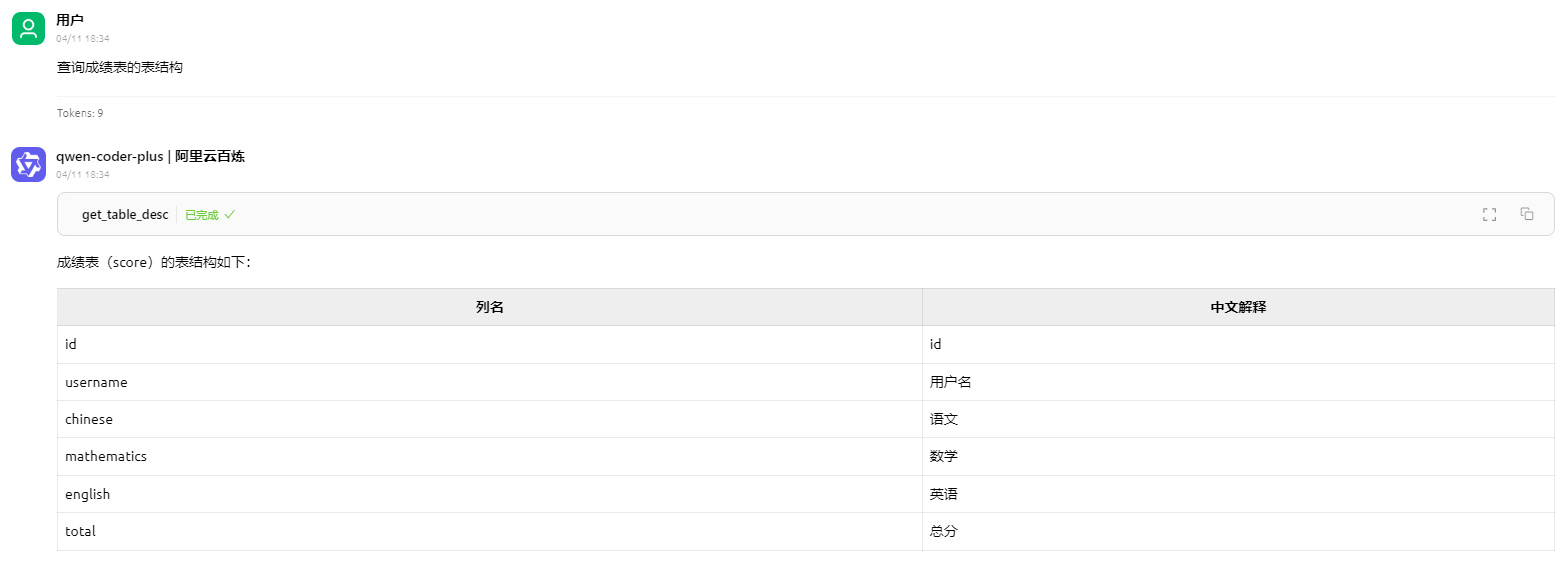Click the message text 查询成绩表的表结构
The image size is (1562, 565).
click(x=120, y=68)
